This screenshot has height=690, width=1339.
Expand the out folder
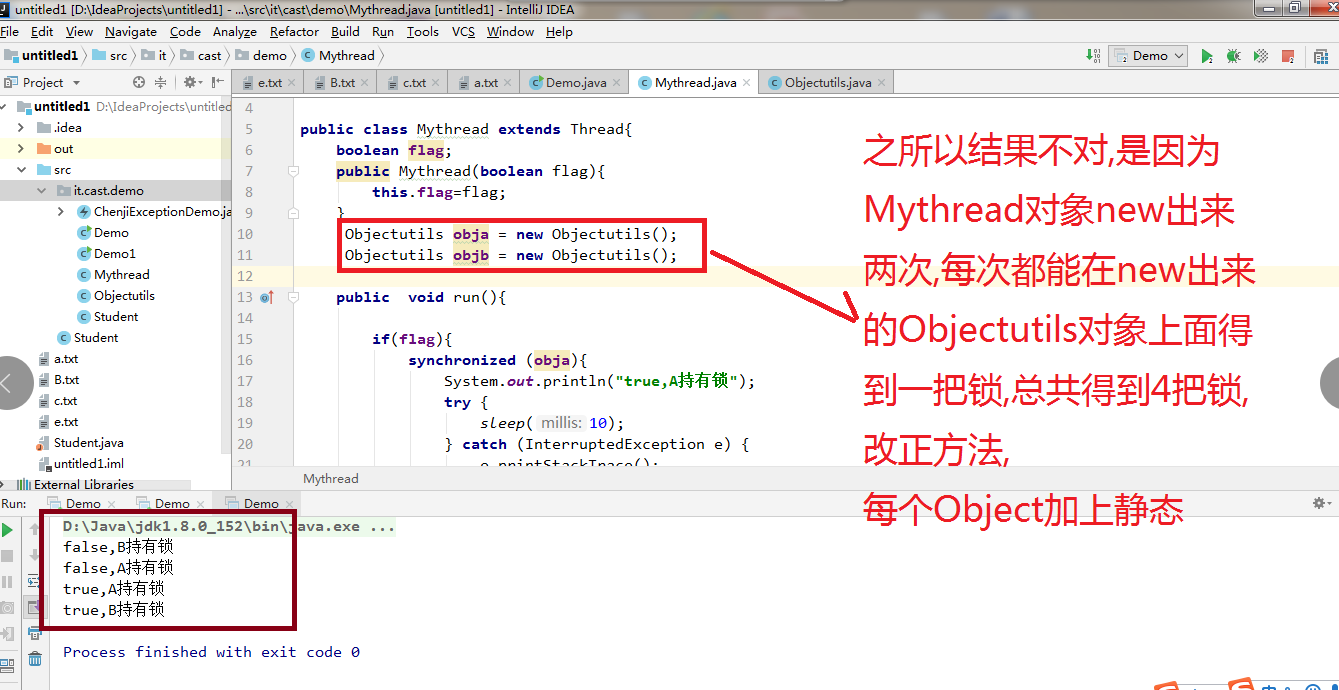point(21,148)
